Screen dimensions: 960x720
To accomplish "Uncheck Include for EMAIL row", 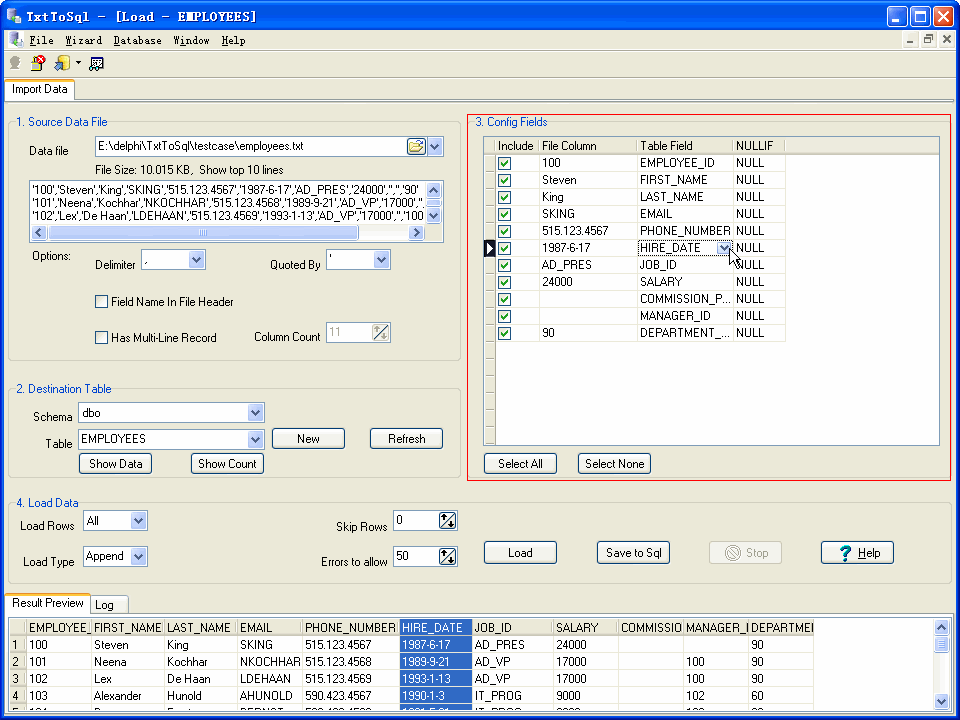I will pyautogui.click(x=504, y=214).
